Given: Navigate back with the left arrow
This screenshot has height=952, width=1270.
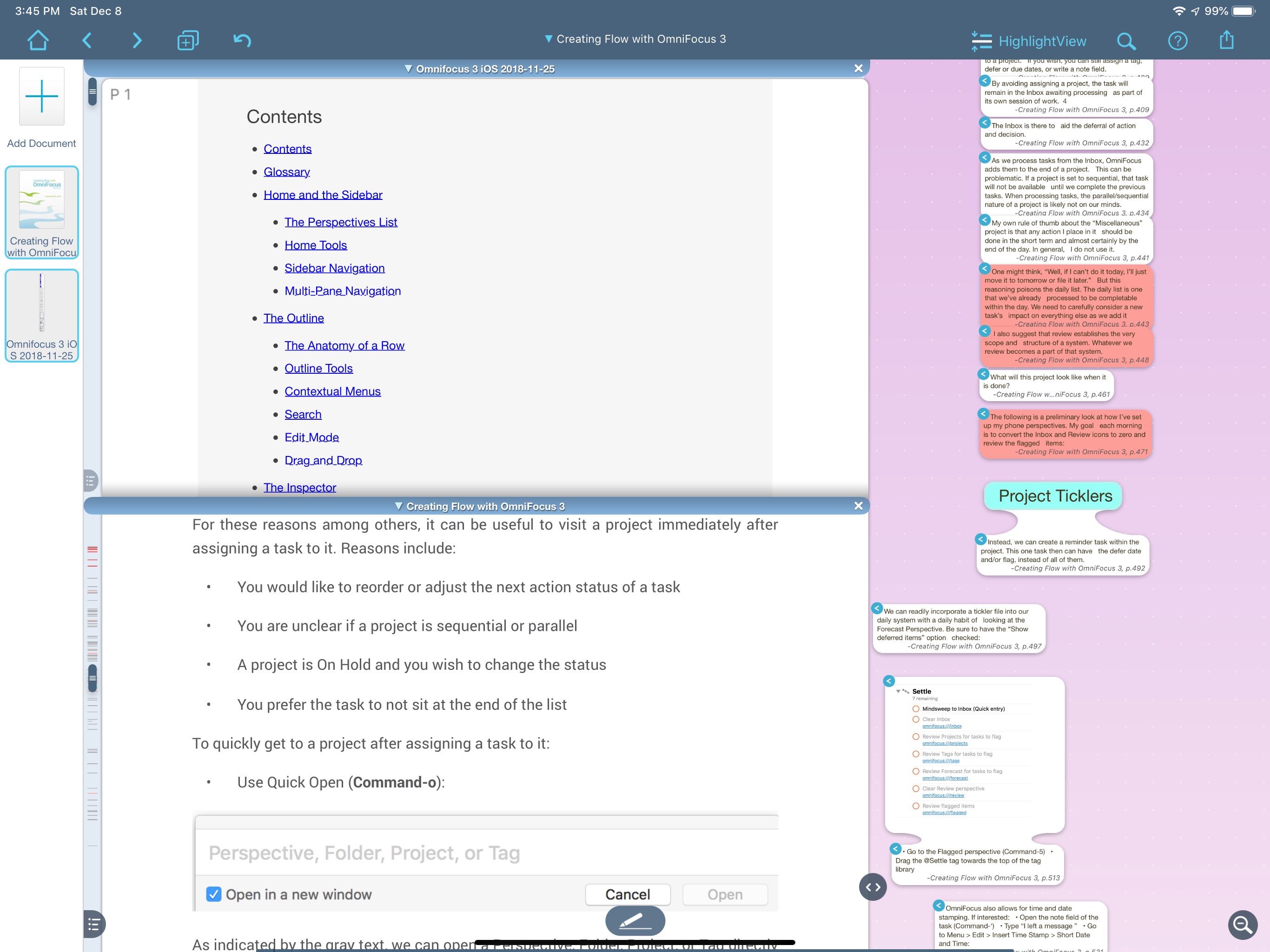Looking at the screenshot, I should [87, 40].
